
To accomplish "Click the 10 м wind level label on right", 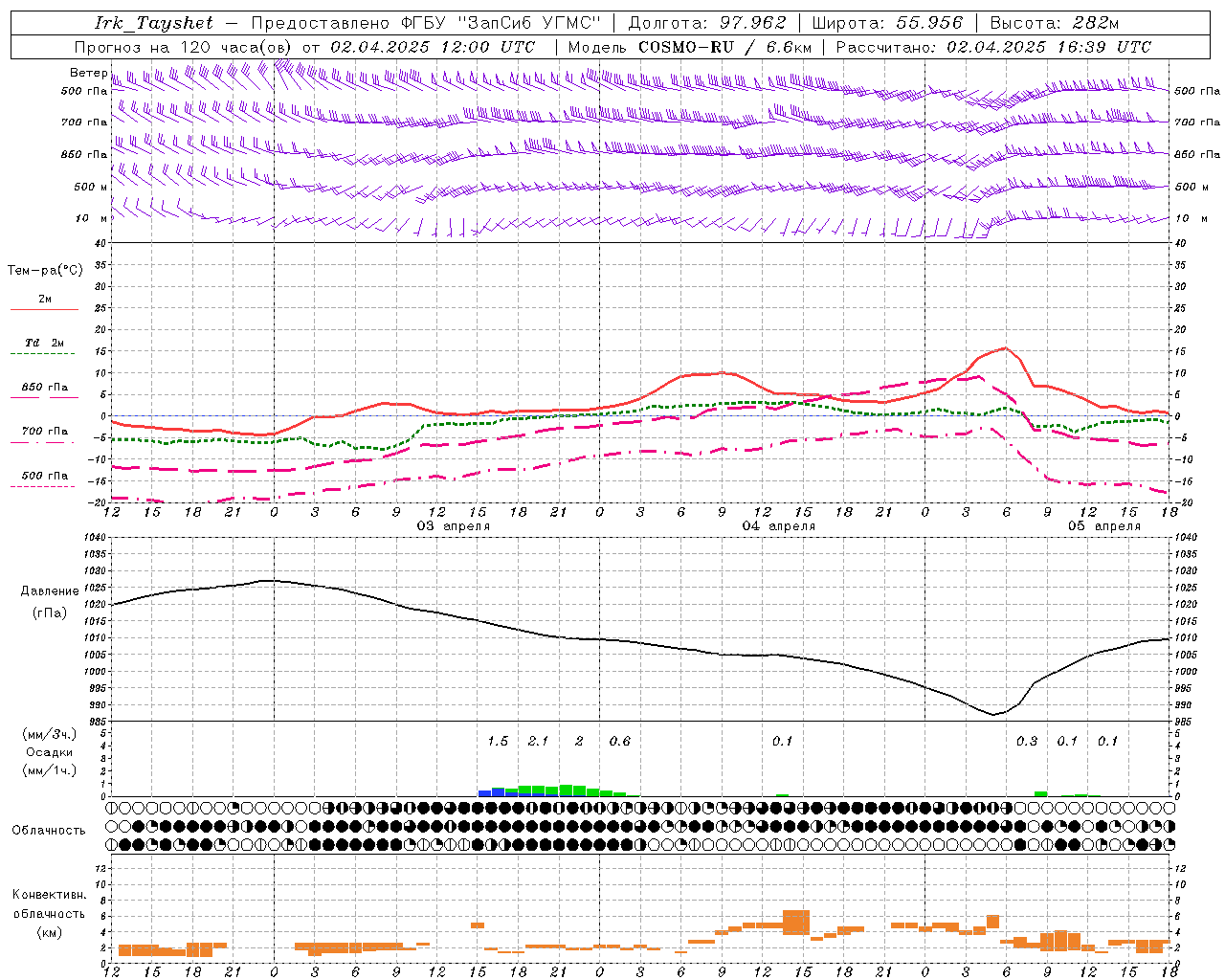I will click(1193, 218).
